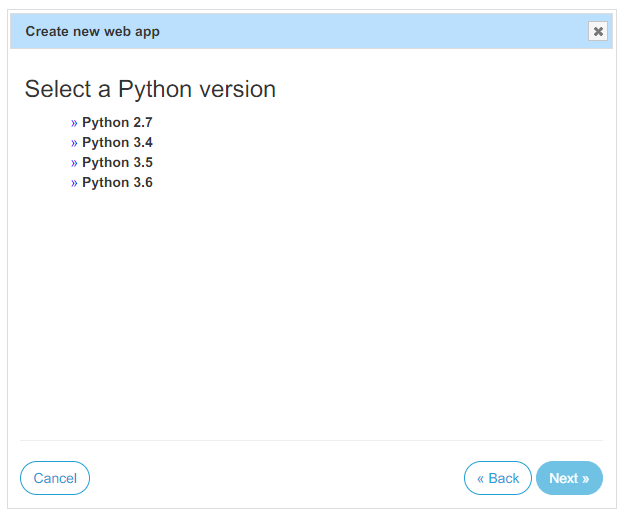Click the » marker beside Python 3.6

tap(74, 183)
